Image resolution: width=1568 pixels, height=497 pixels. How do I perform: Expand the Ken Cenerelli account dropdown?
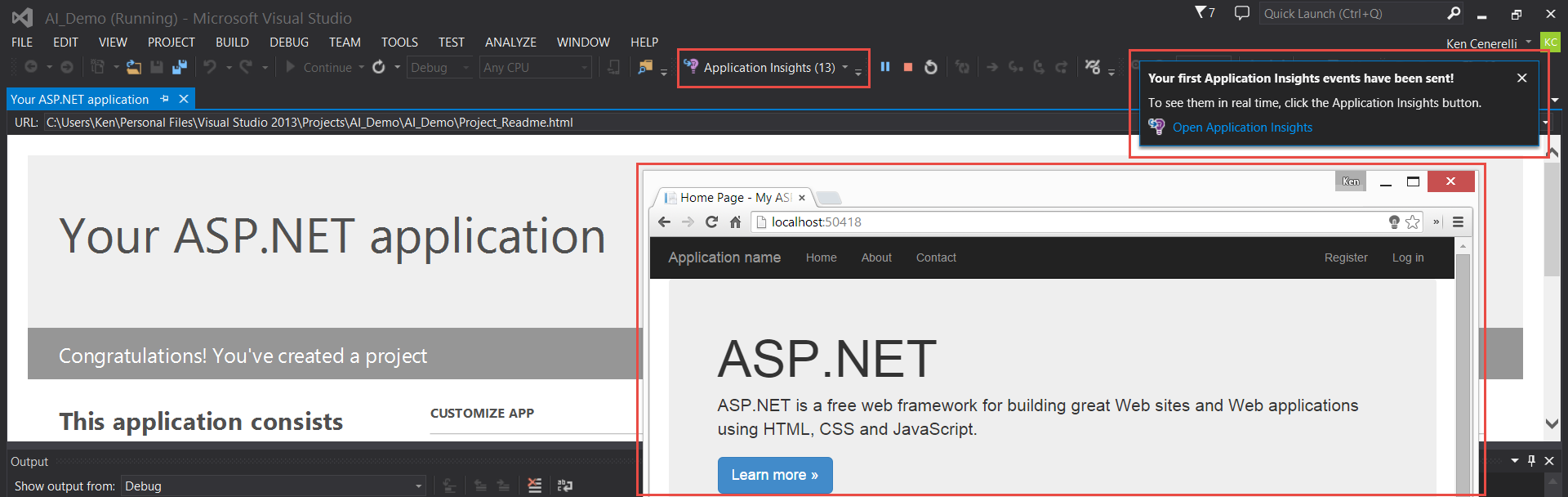[1528, 43]
